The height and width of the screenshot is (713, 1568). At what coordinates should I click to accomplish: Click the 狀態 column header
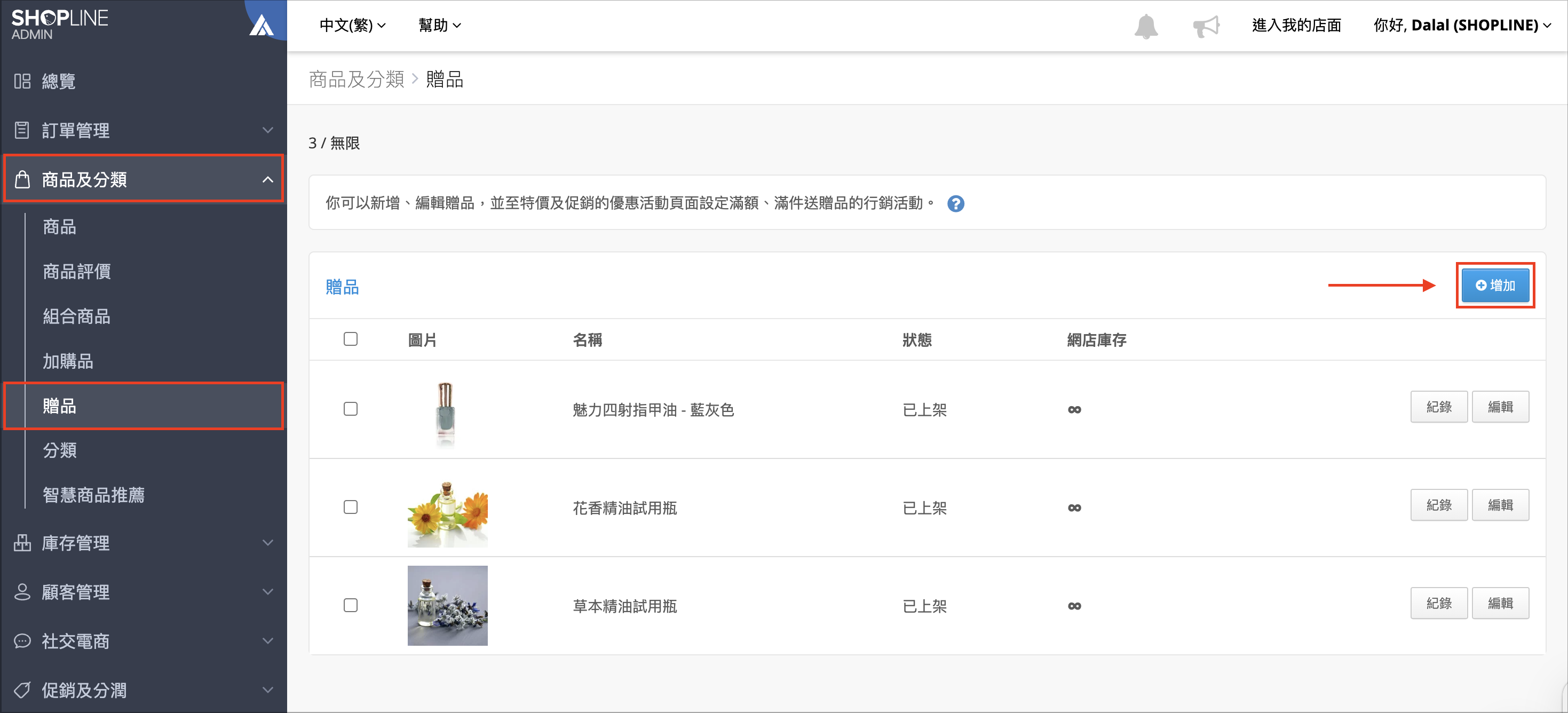917,340
